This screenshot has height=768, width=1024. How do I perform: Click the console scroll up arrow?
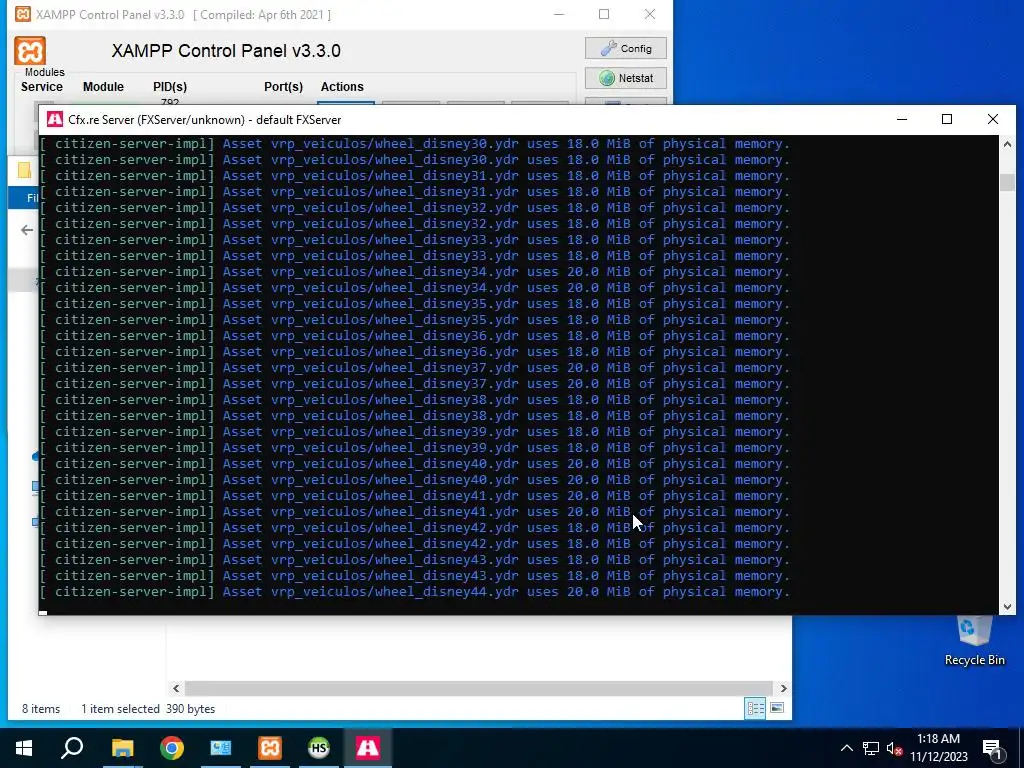[1007, 144]
